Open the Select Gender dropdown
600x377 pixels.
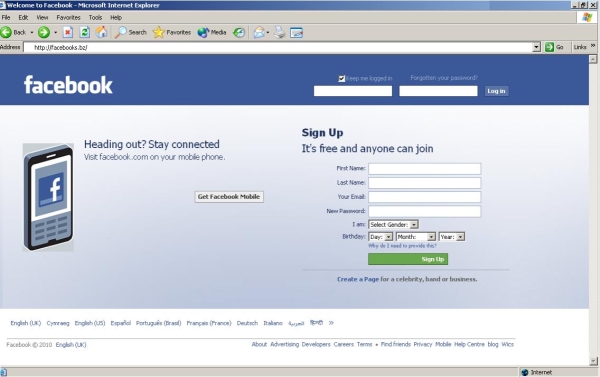[x=393, y=225]
